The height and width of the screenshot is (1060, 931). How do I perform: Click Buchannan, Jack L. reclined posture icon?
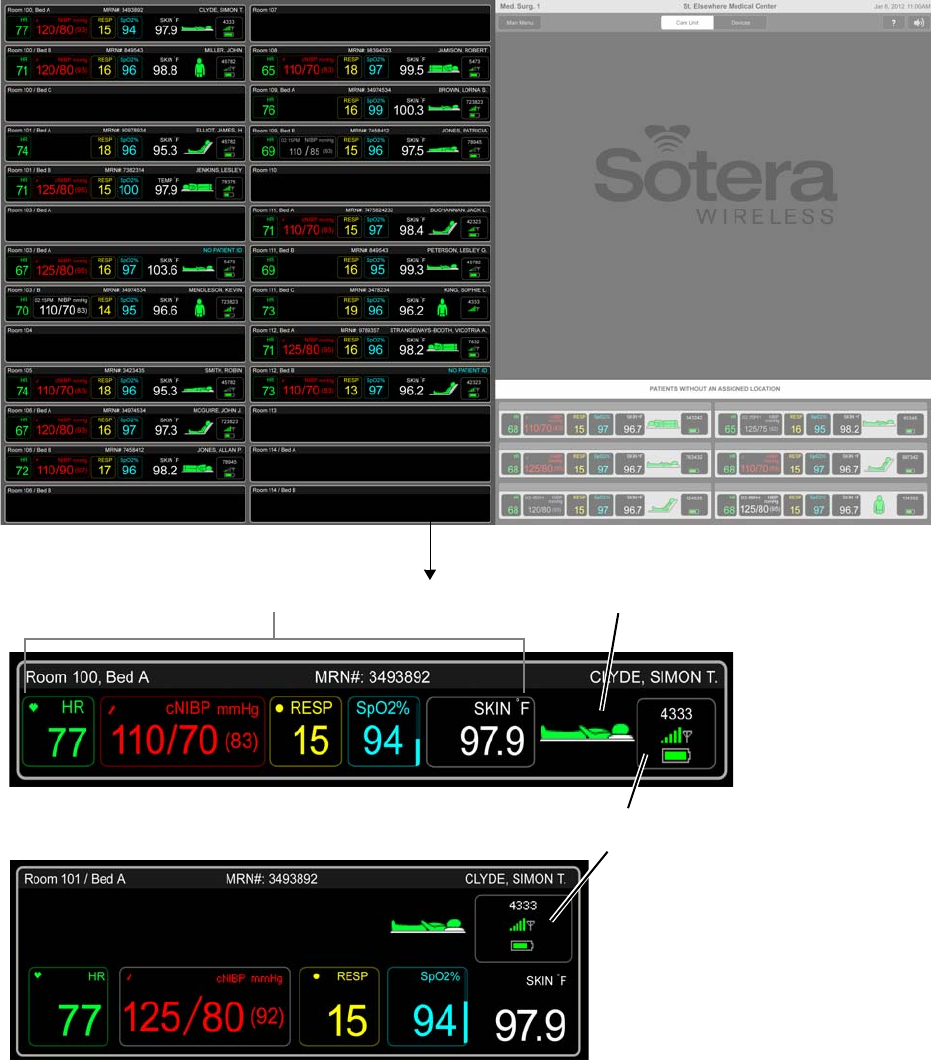coord(443,228)
